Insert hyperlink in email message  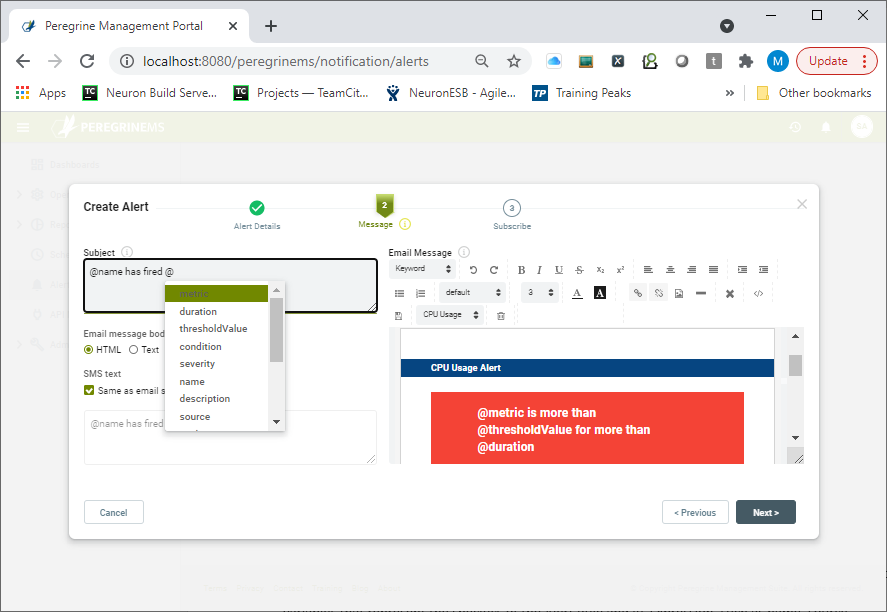click(x=638, y=293)
